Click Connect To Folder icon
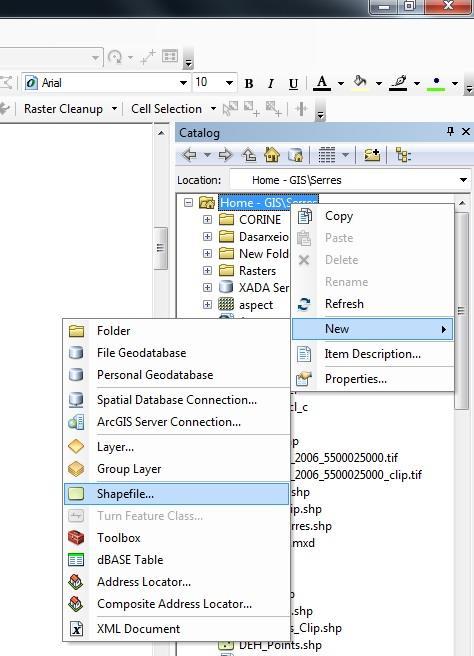The width and height of the screenshot is (474, 656). [x=372, y=155]
